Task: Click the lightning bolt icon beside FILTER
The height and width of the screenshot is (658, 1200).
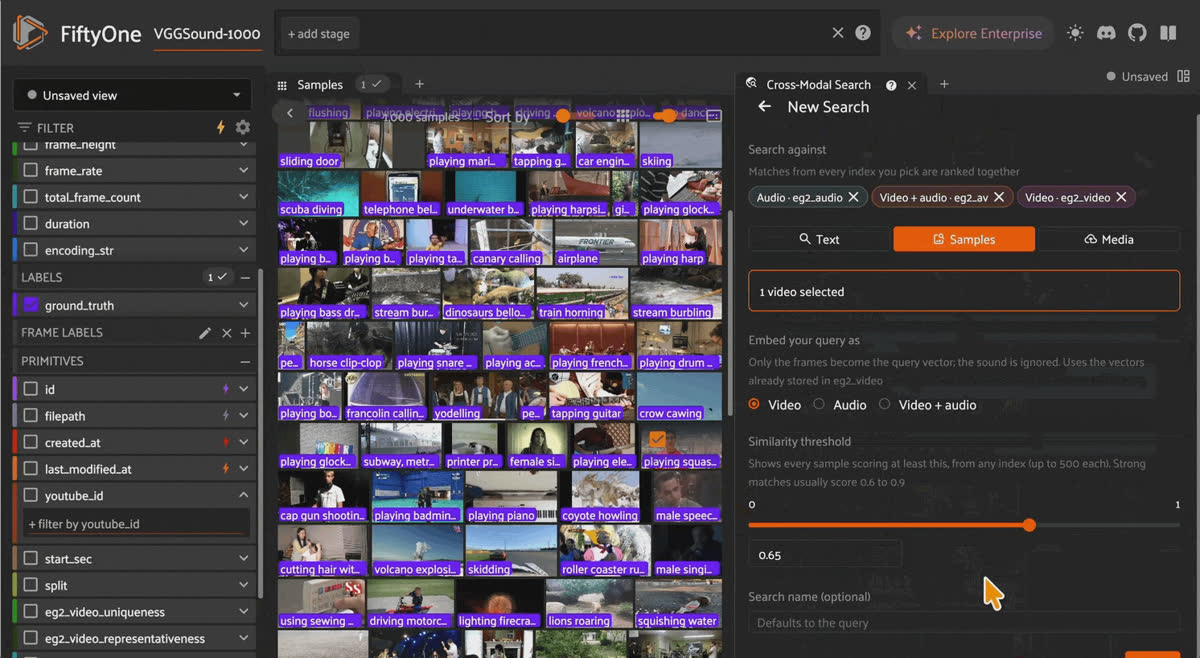Action: (221, 127)
